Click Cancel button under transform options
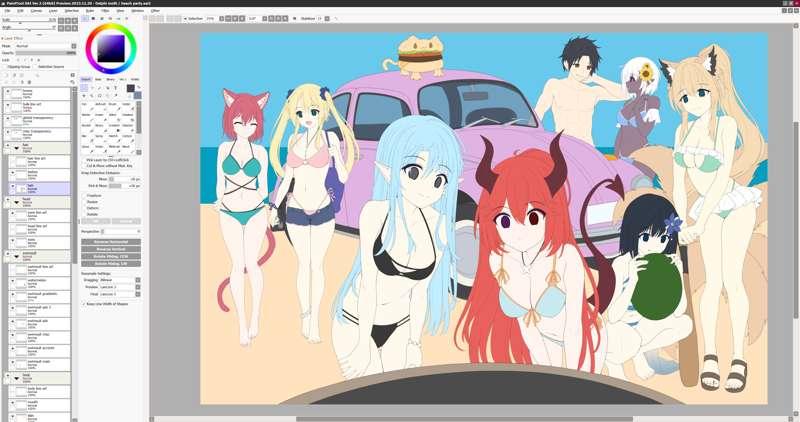Screen dimensions: 800x422 126,221
